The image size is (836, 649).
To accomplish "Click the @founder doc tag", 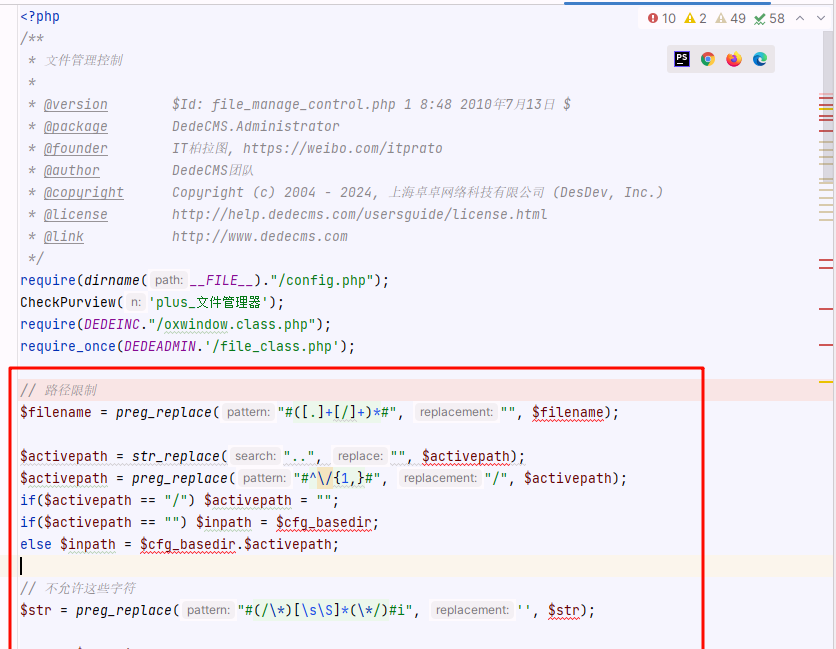I will pos(76,148).
